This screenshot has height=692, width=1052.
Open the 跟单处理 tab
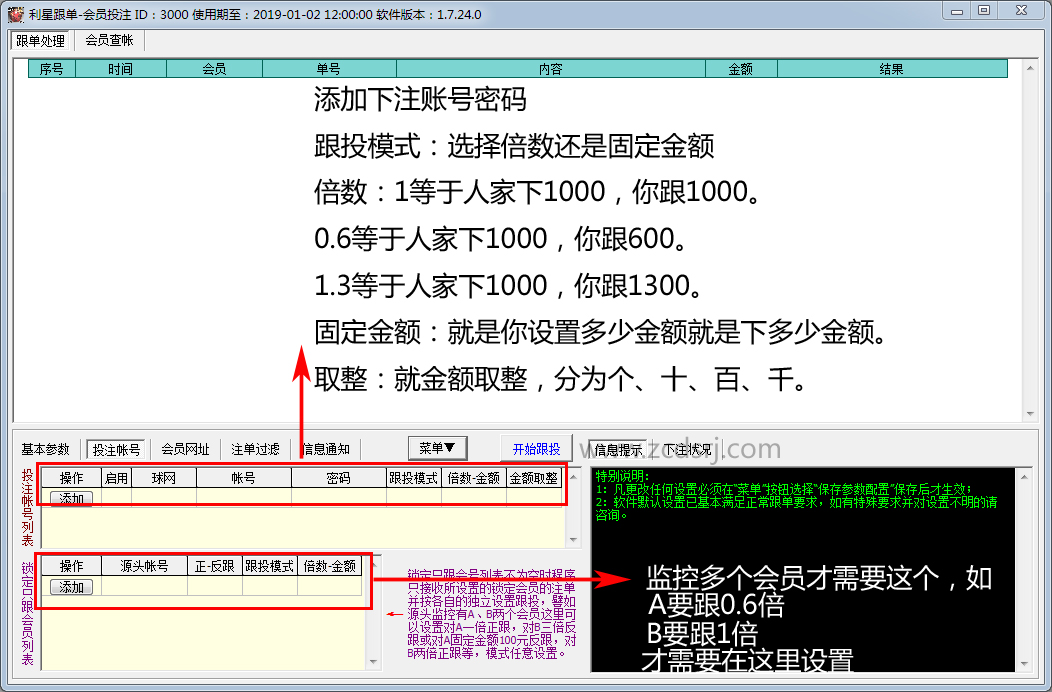click(x=41, y=41)
